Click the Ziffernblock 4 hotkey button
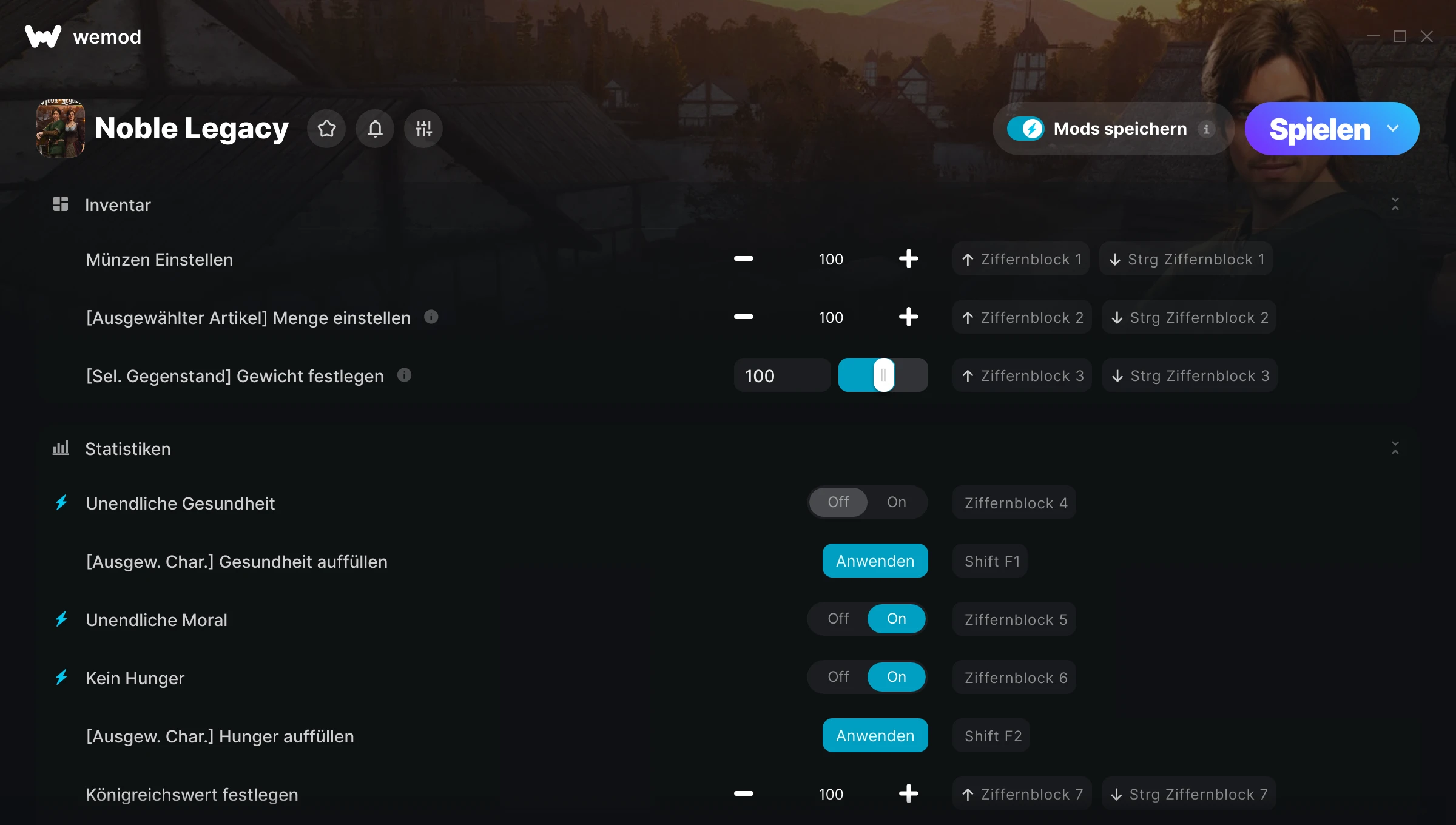 pyautogui.click(x=1014, y=503)
